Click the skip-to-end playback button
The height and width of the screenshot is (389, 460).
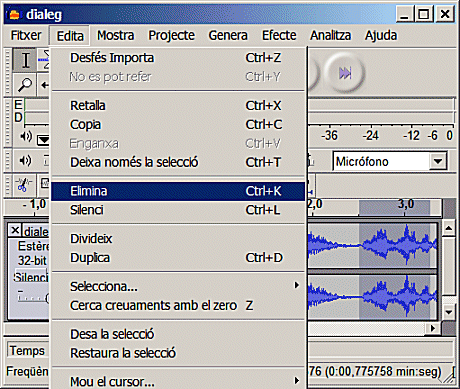pos(345,73)
